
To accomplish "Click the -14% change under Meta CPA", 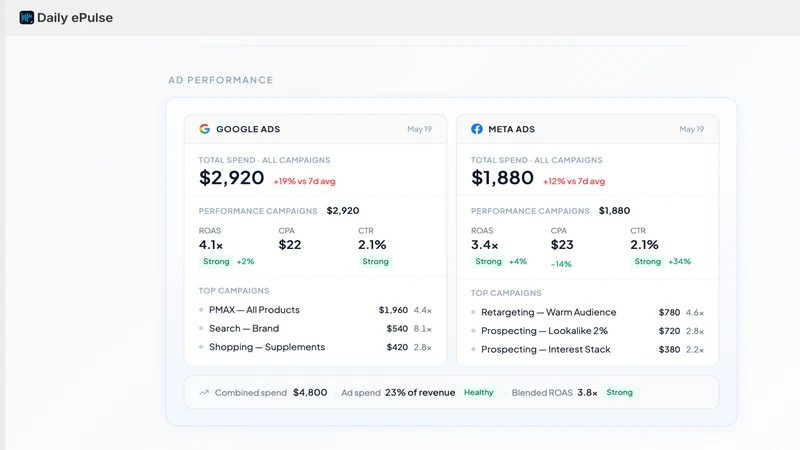I will (x=561, y=264).
